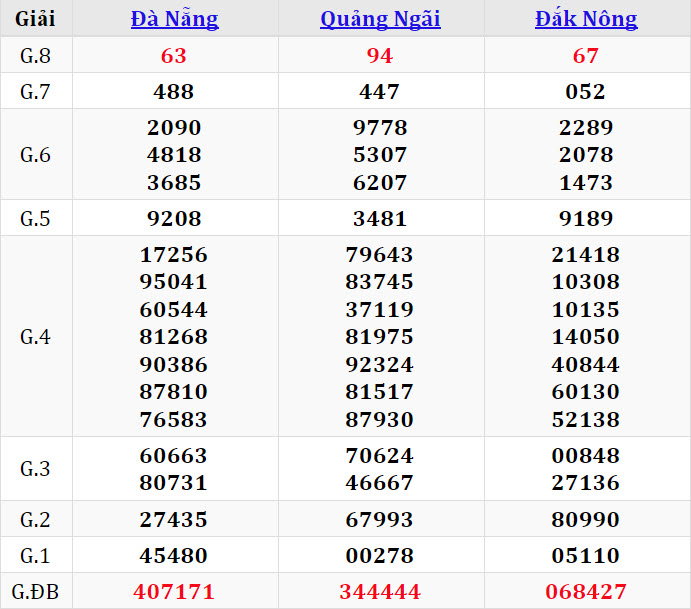Click G.6 number 2289
The width and height of the screenshot is (691, 609).
click(x=586, y=128)
